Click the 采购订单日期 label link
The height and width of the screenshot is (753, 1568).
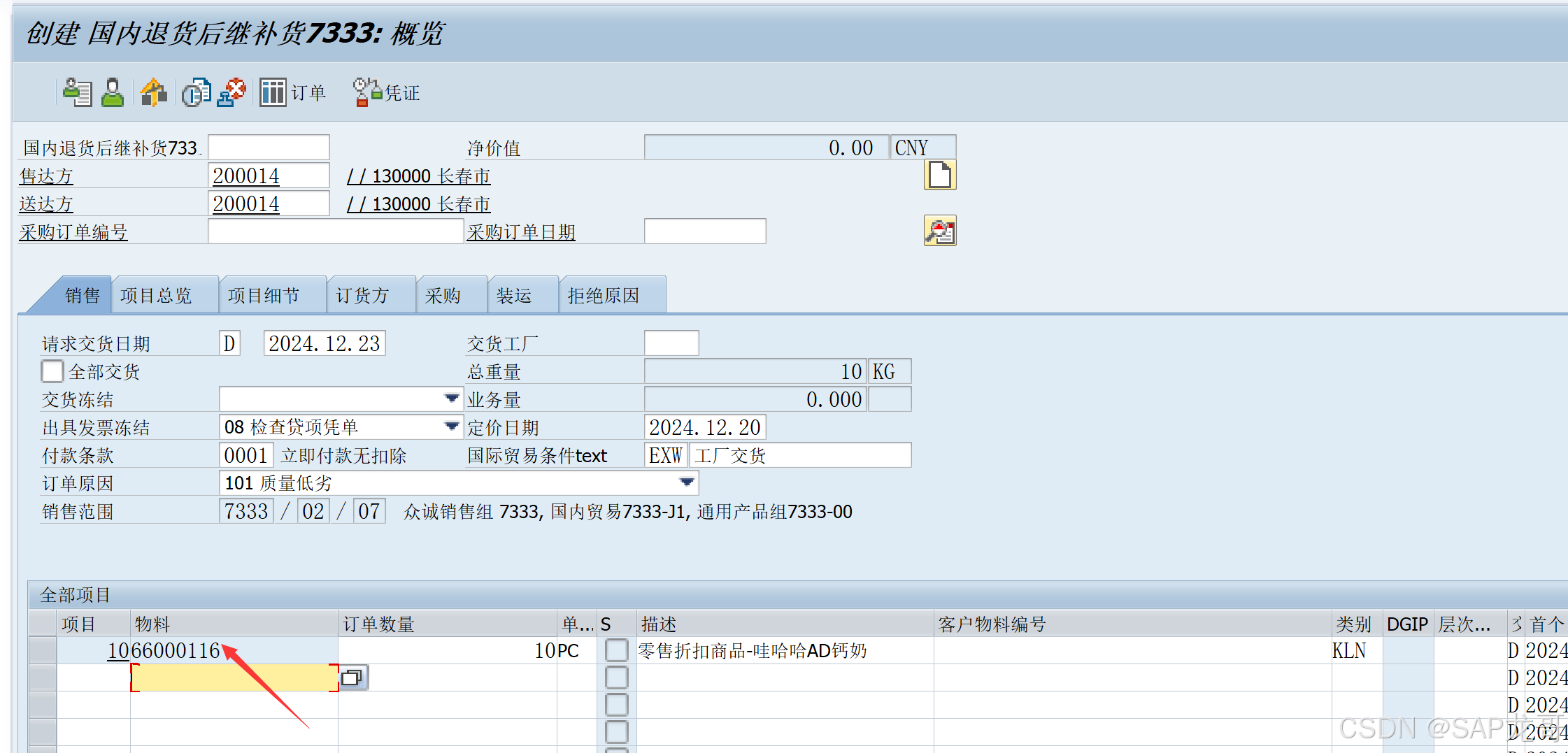(x=521, y=231)
